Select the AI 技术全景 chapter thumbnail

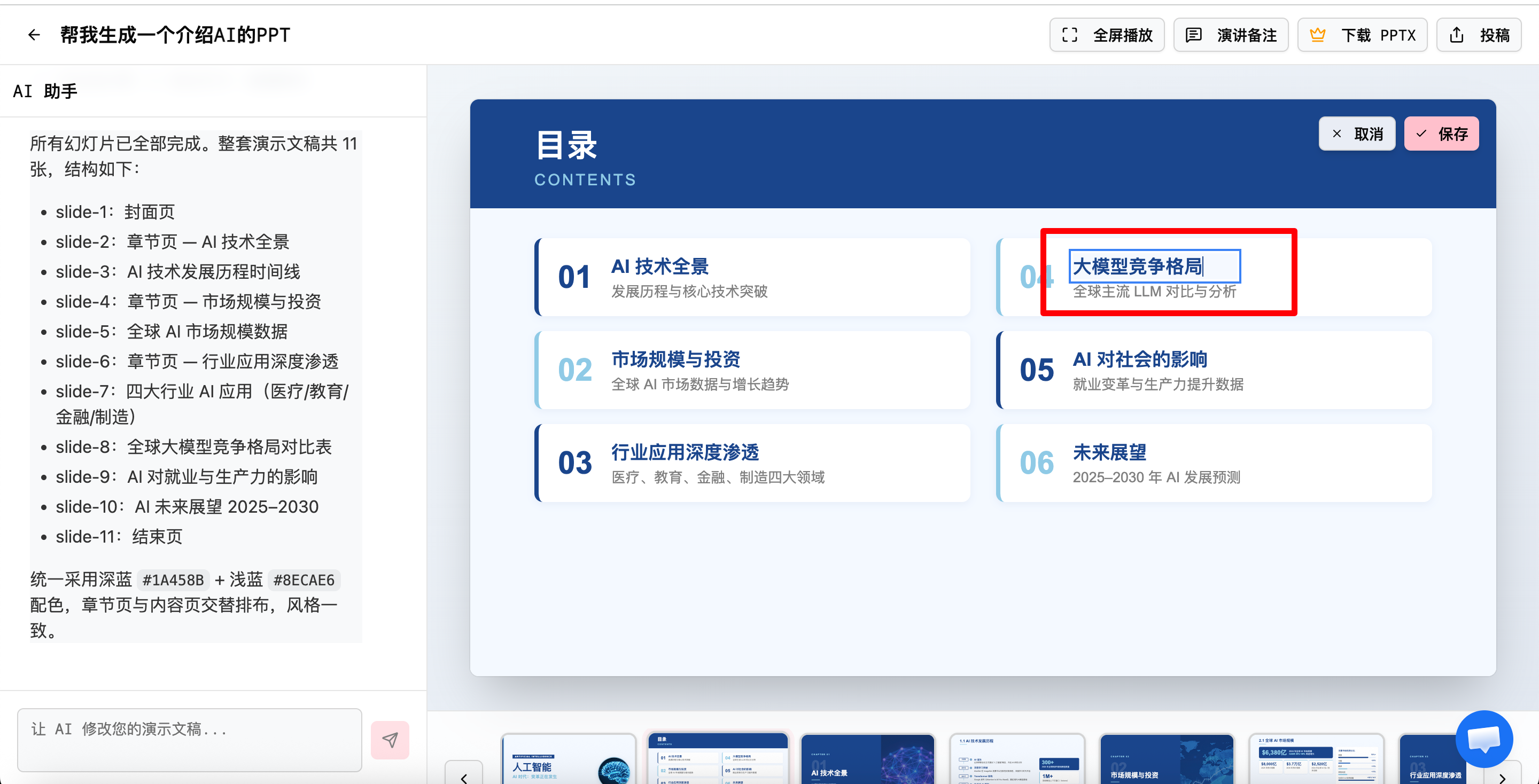[867, 759]
